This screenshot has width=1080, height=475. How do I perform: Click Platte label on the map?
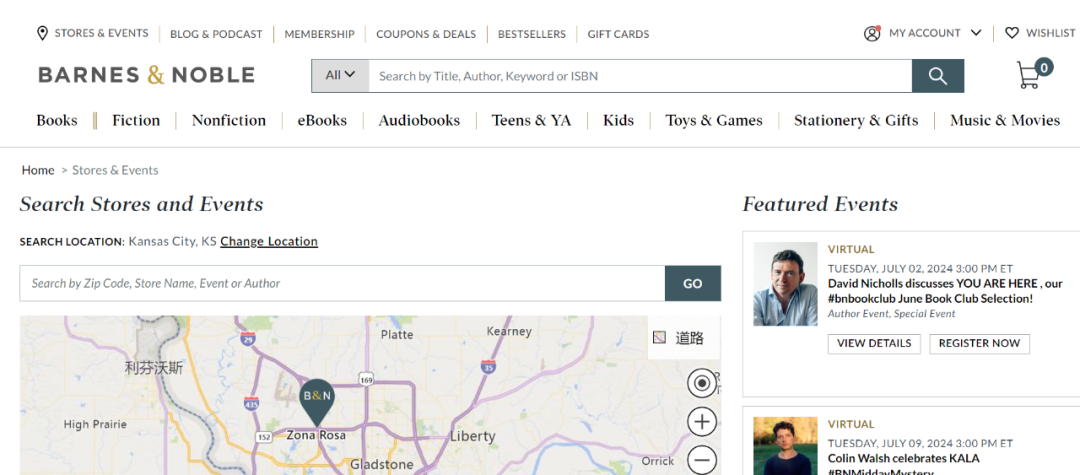pyautogui.click(x=397, y=335)
